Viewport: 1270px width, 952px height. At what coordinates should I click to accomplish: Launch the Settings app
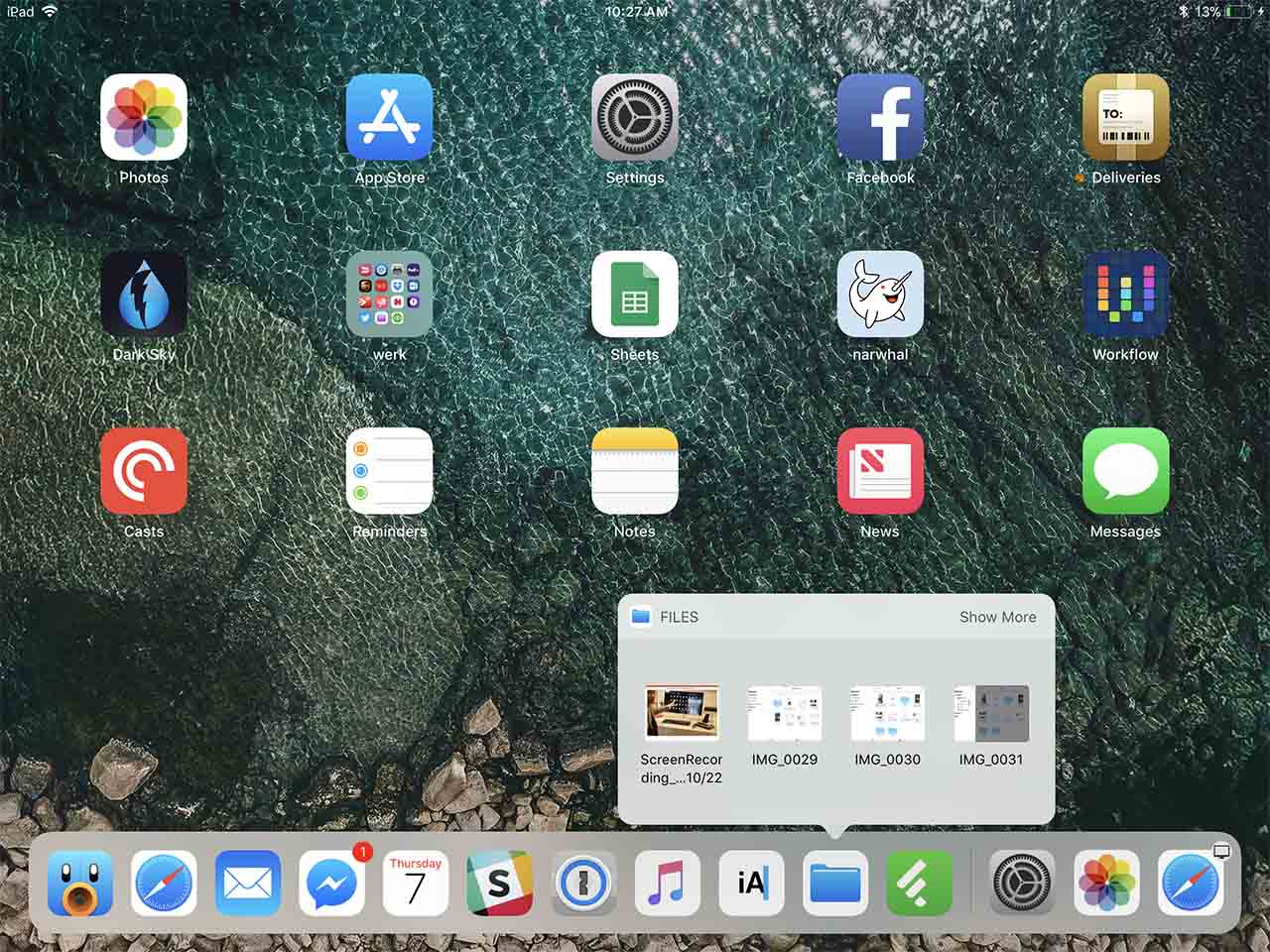point(634,118)
